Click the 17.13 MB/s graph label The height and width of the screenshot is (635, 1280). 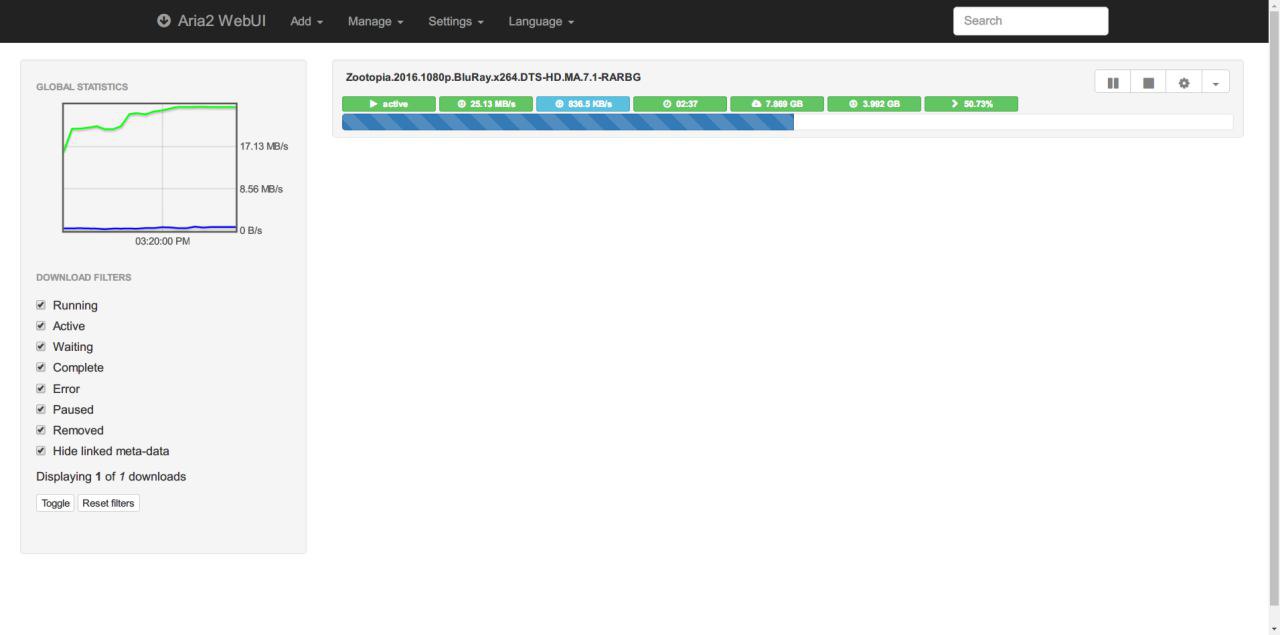(264, 146)
